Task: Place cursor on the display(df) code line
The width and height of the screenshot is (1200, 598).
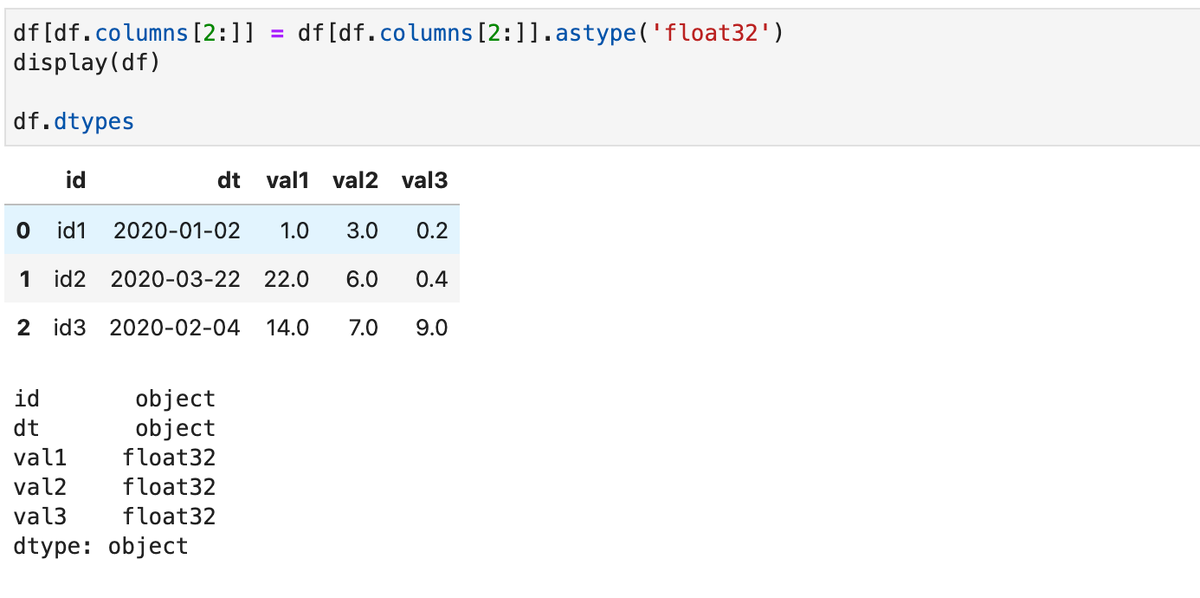Action: pyautogui.click(x=86, y=62)
